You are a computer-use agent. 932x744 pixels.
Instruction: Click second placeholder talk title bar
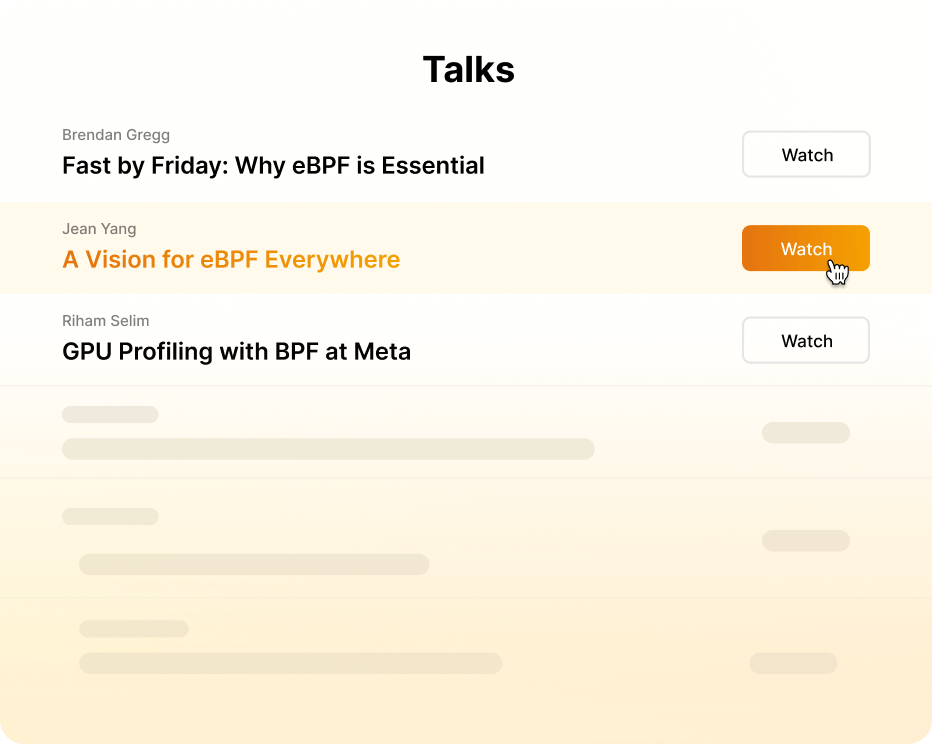coord(254,565)
